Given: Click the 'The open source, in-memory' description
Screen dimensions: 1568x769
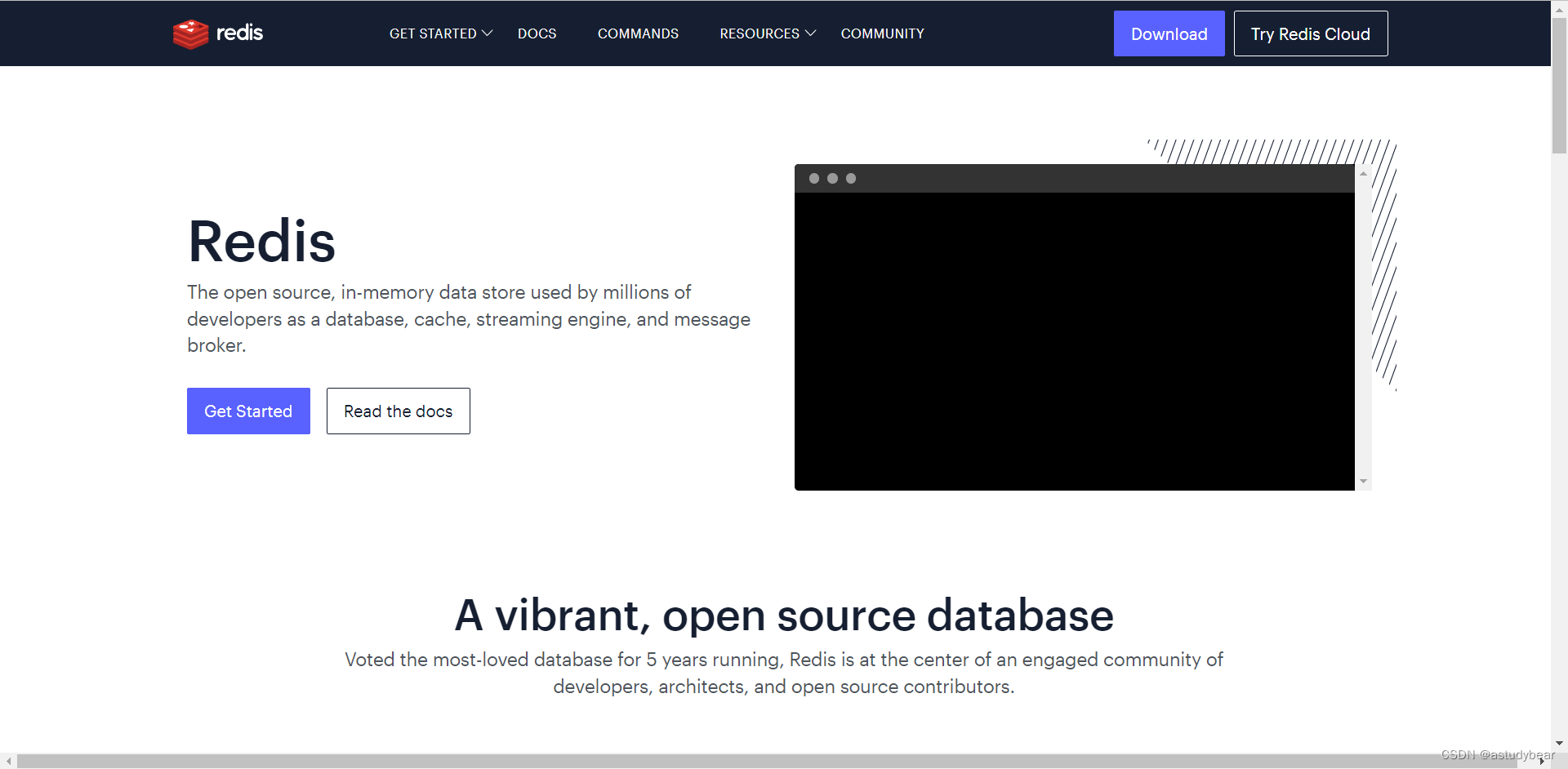Looking at the screenshot, I should click(x=469, y=318).
